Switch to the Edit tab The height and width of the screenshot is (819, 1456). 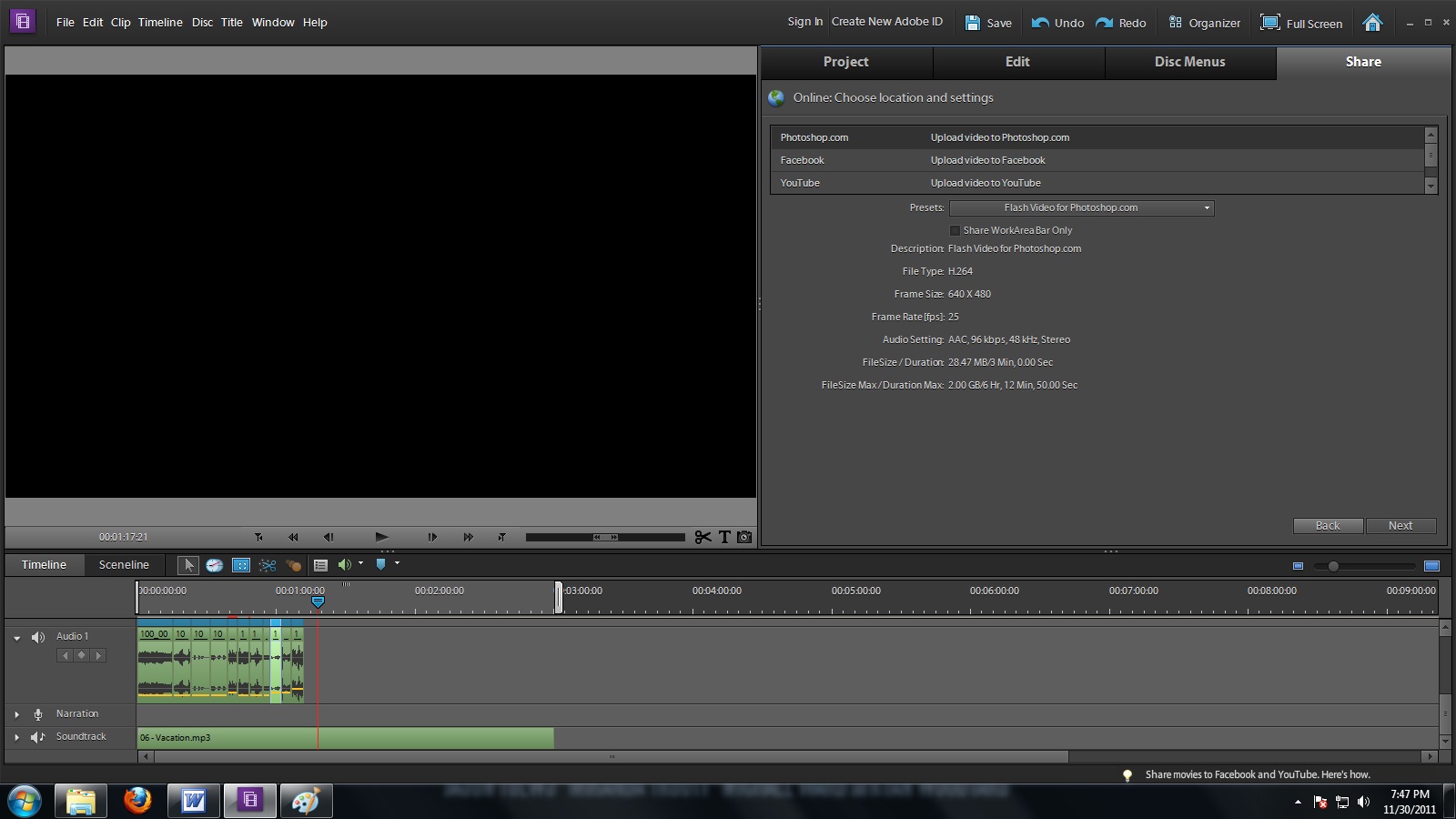coord(1017,62)
